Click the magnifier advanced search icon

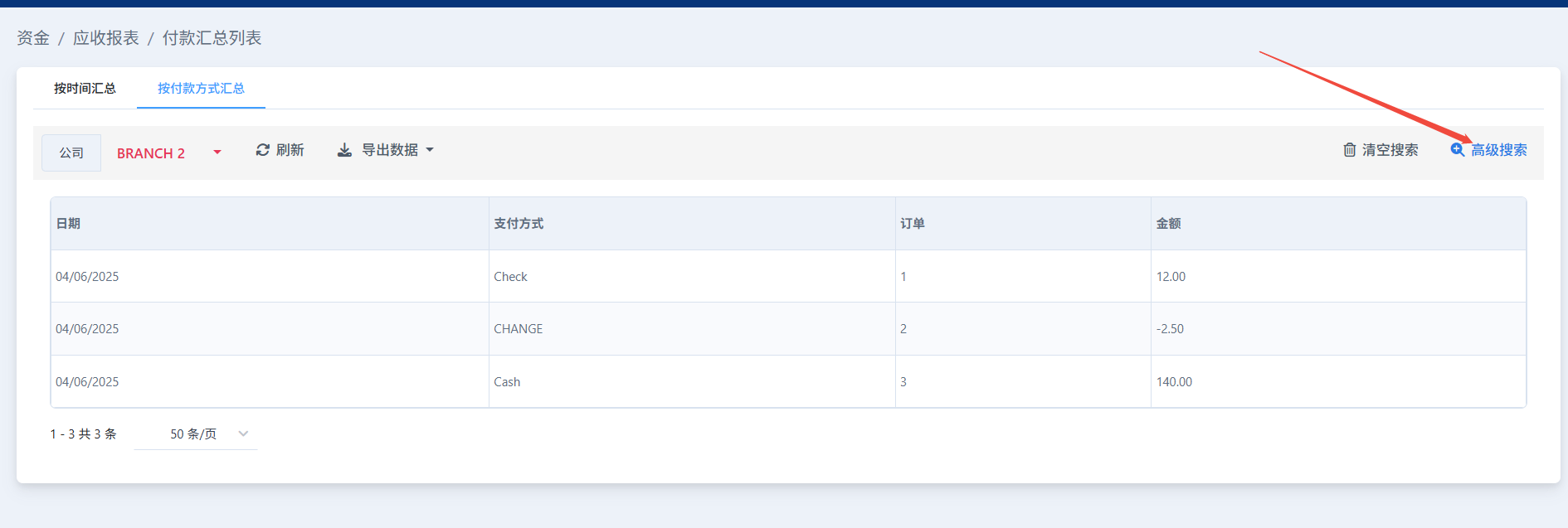1457,150
